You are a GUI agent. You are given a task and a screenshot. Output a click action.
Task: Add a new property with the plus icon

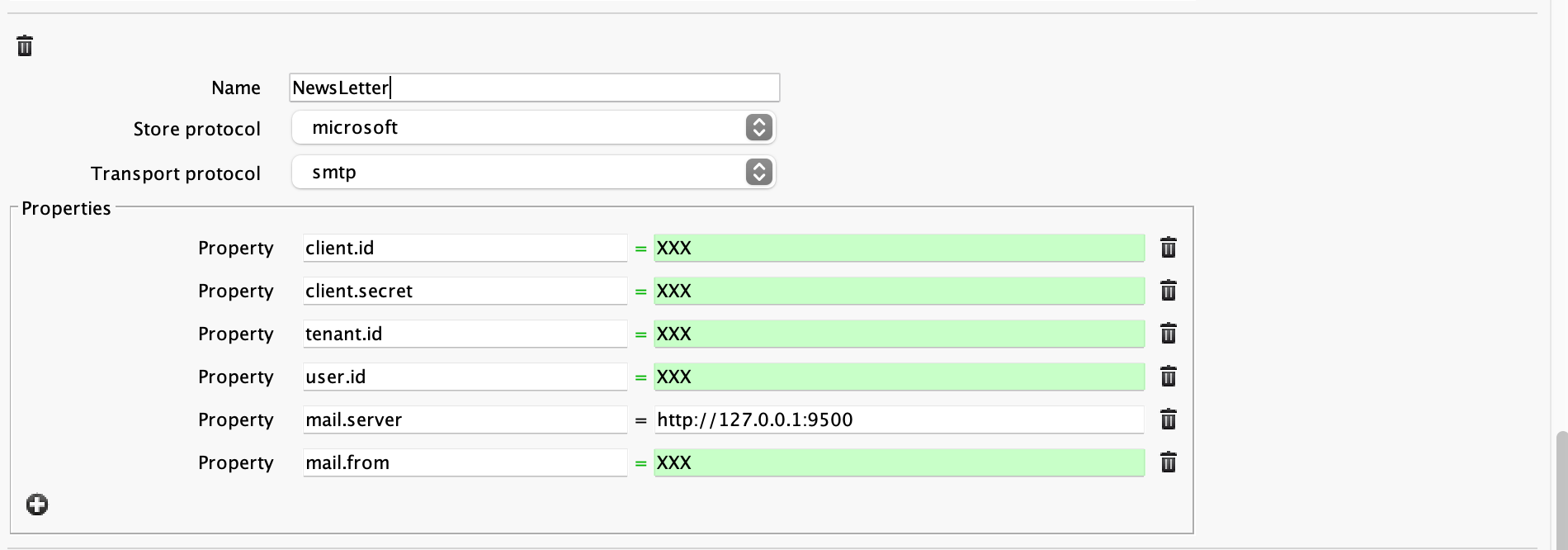tap(36, 504)
